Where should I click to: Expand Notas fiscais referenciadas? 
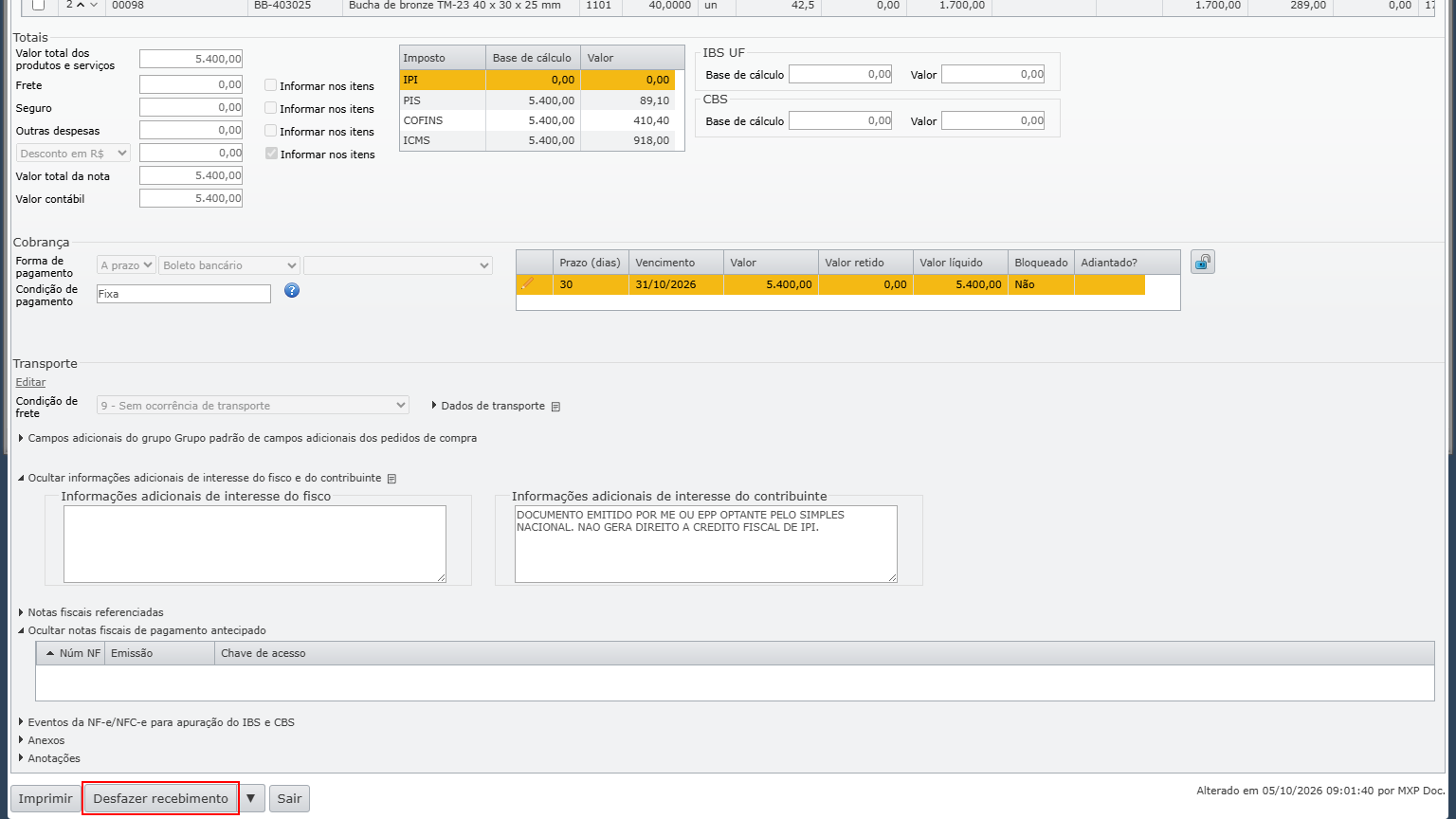pos(90,612)
